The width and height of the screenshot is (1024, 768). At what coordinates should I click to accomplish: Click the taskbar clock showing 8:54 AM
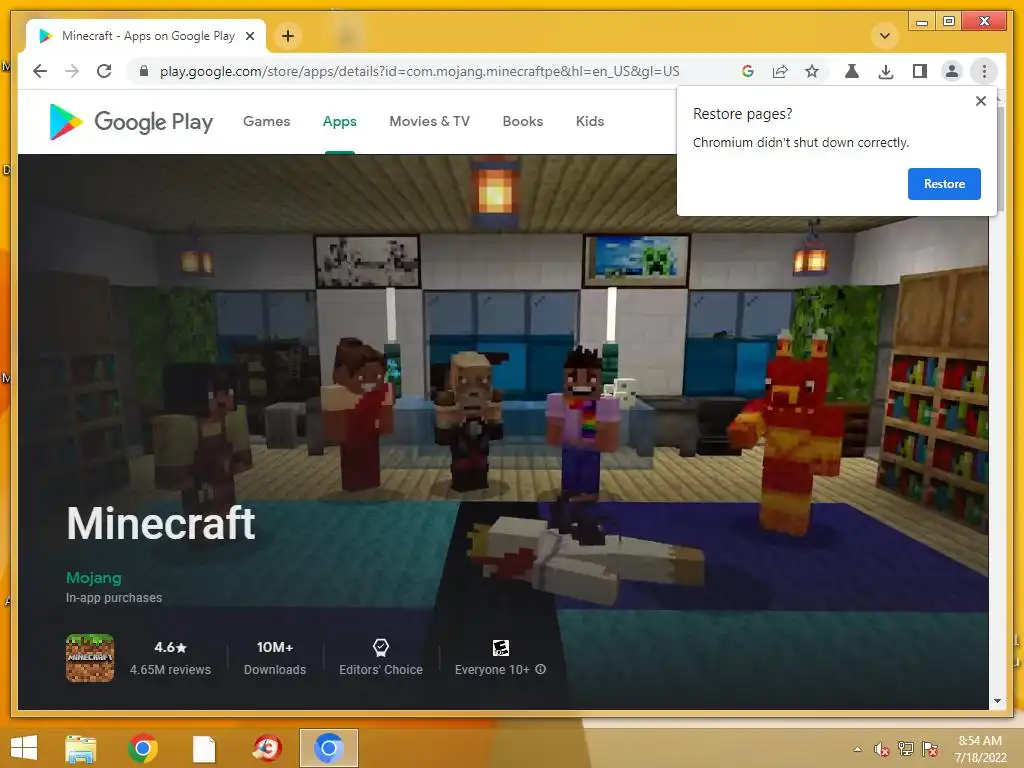pyautogui.click(x=980, y=749)
